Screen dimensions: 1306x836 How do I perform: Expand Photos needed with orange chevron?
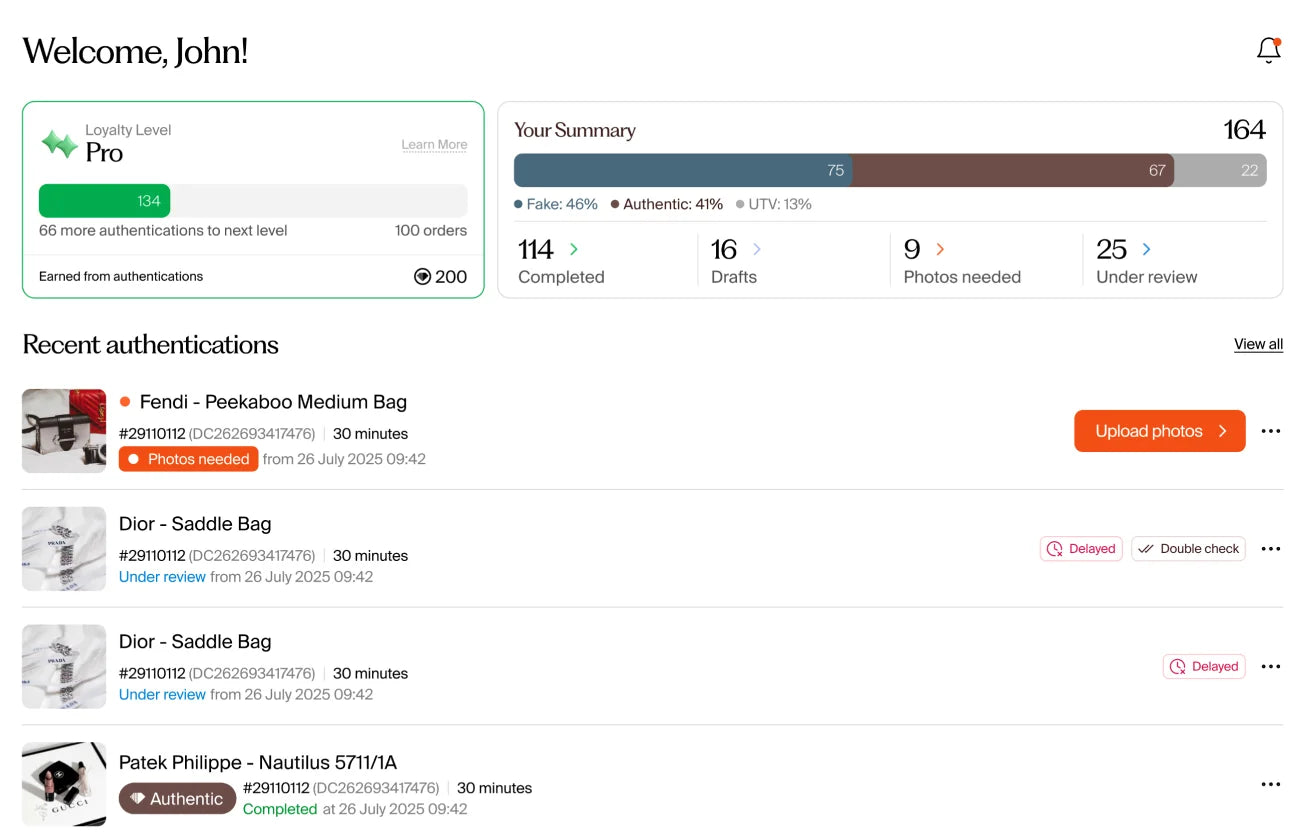coord(940,249)
